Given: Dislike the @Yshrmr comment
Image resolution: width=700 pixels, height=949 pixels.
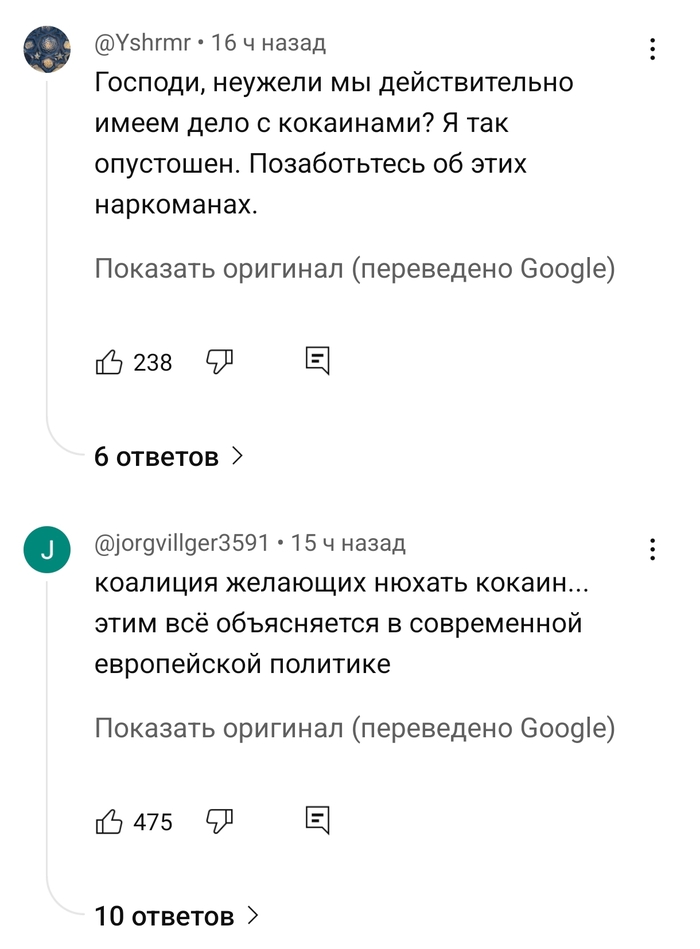Looking at the screenshot, I should click(x=219, y=362).
